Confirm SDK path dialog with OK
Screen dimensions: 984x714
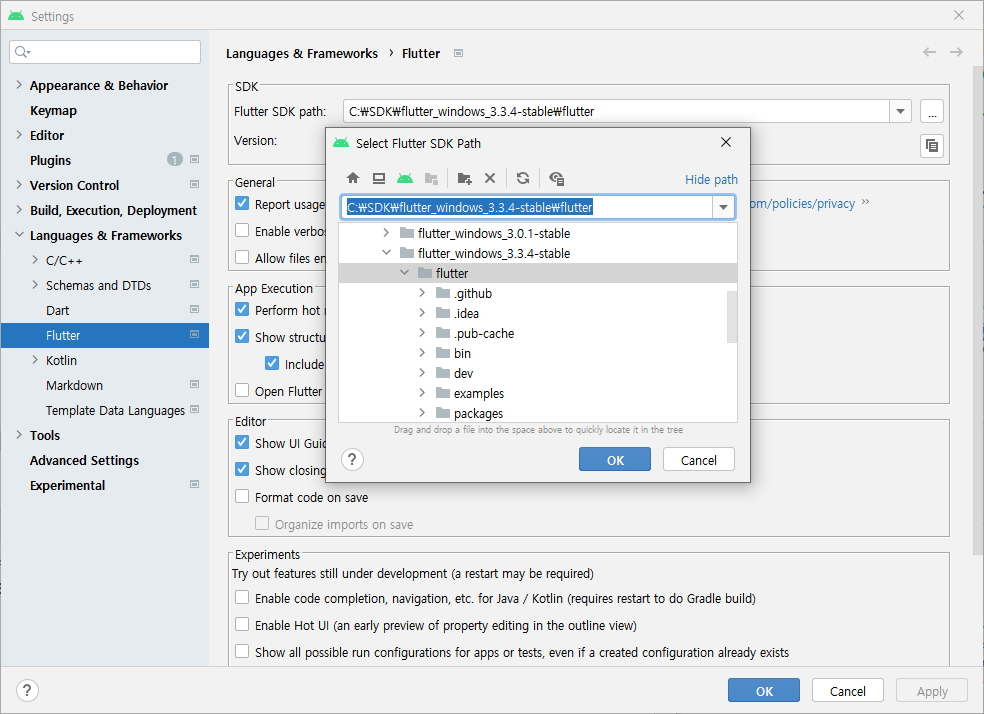click(x=615, y=460)
